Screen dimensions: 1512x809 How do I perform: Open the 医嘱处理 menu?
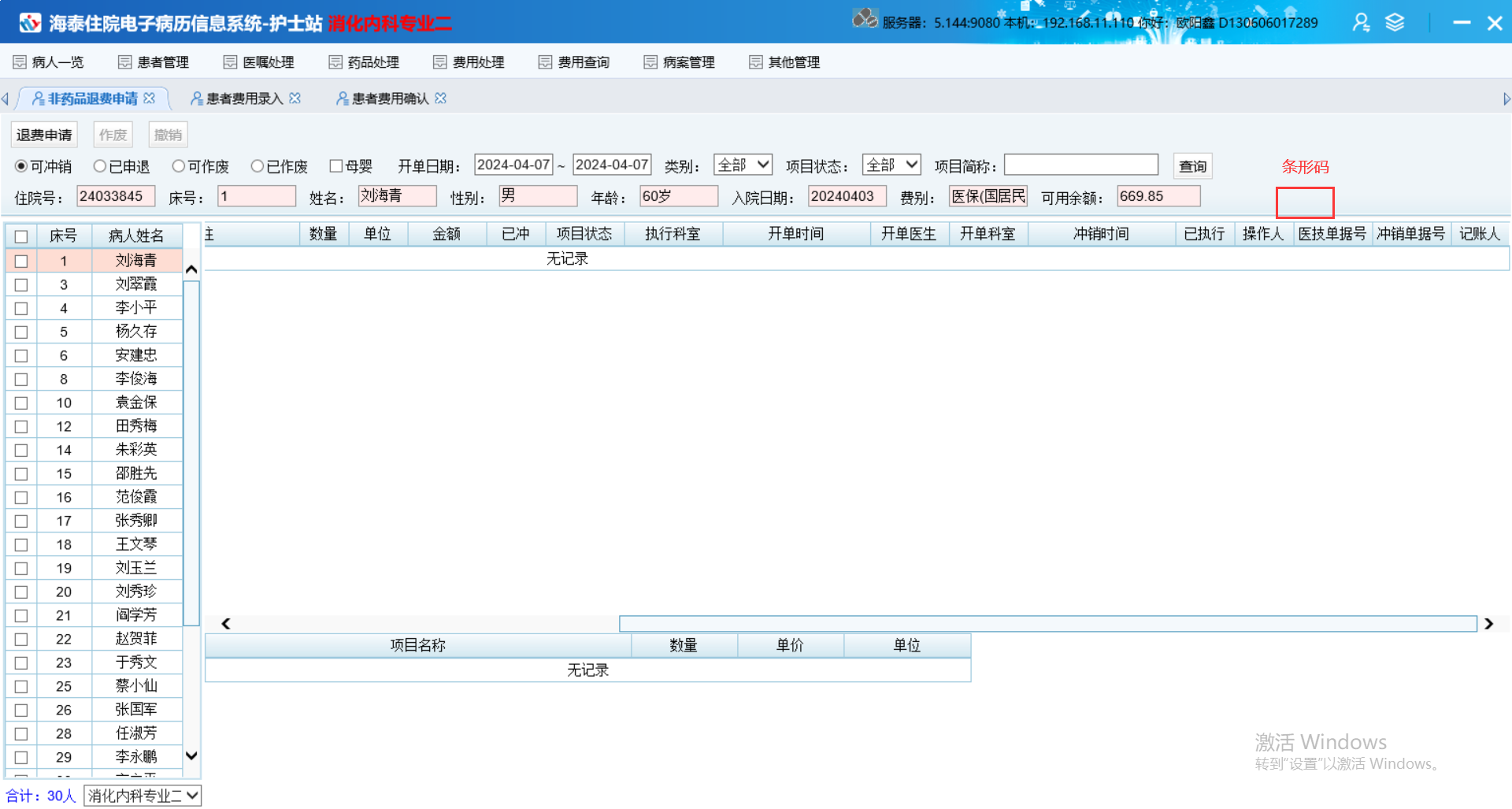(x=259, y=62)
